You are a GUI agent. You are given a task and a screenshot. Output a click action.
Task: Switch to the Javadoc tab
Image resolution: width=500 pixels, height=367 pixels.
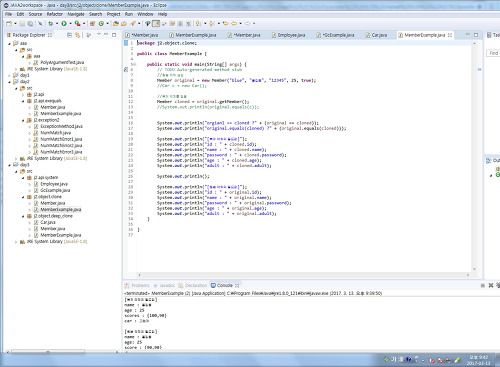point(164,285)
